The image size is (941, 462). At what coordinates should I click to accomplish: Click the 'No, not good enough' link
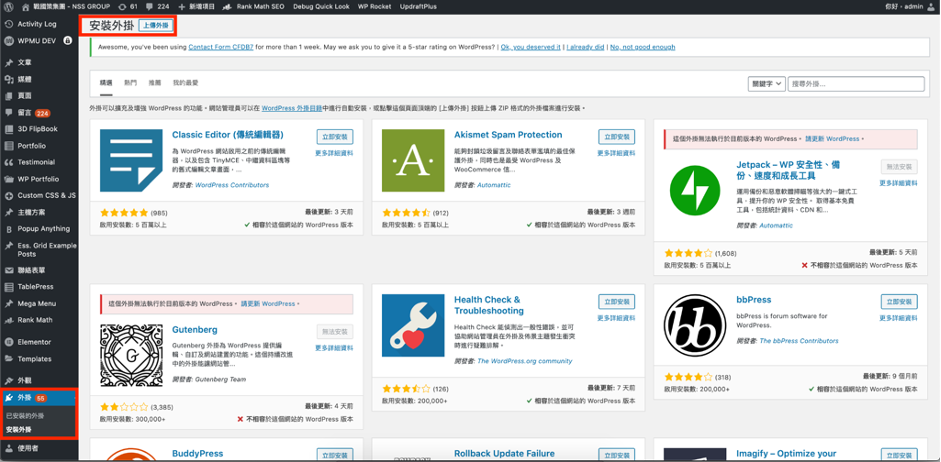643,47
